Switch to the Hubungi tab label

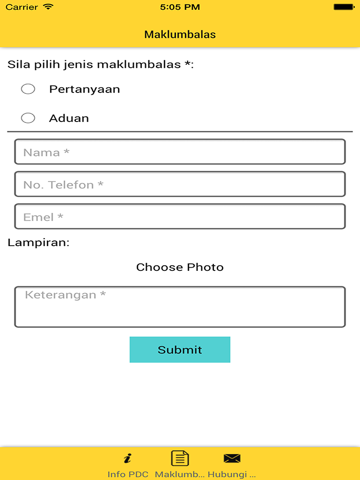[x=232, y=474]
